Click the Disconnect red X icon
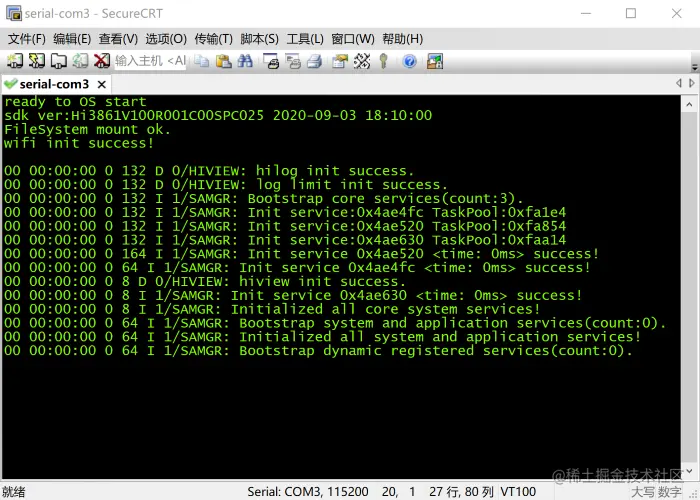This screenshot has height=500, width=700. (x=102, y=61)
